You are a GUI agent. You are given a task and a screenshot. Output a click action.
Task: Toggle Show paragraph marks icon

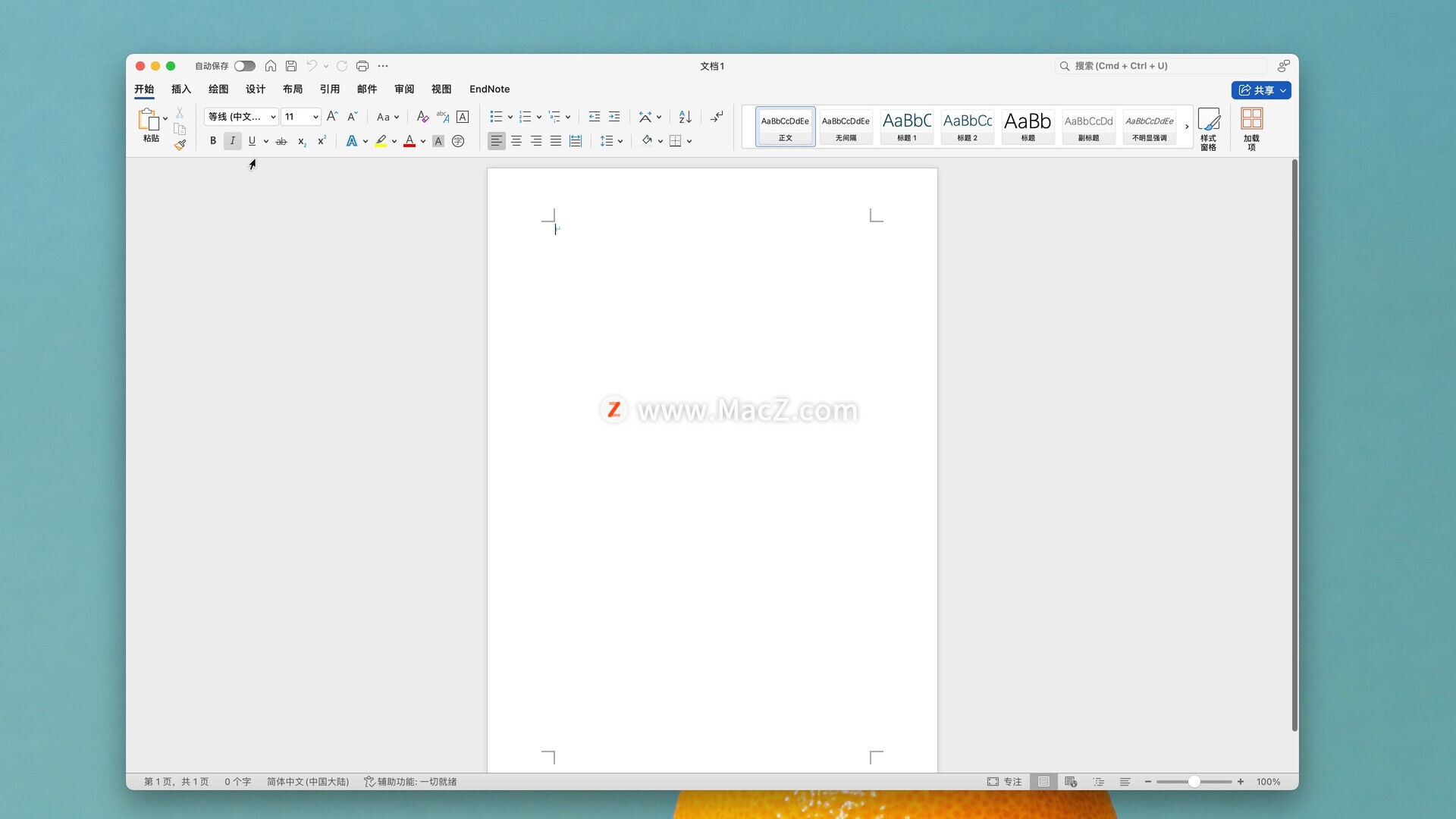[717, 117]
